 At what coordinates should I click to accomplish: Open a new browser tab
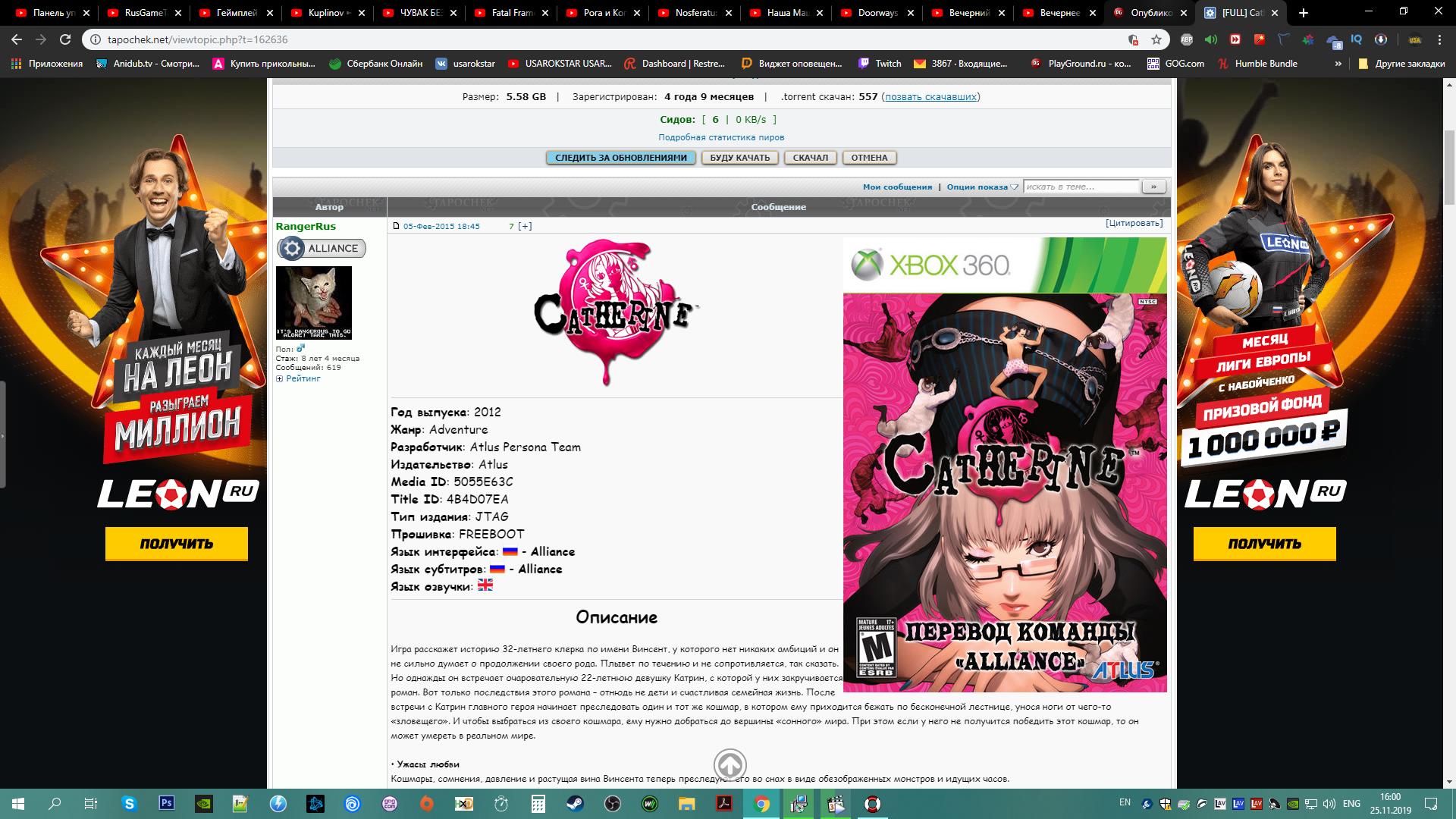(1304, 13)
